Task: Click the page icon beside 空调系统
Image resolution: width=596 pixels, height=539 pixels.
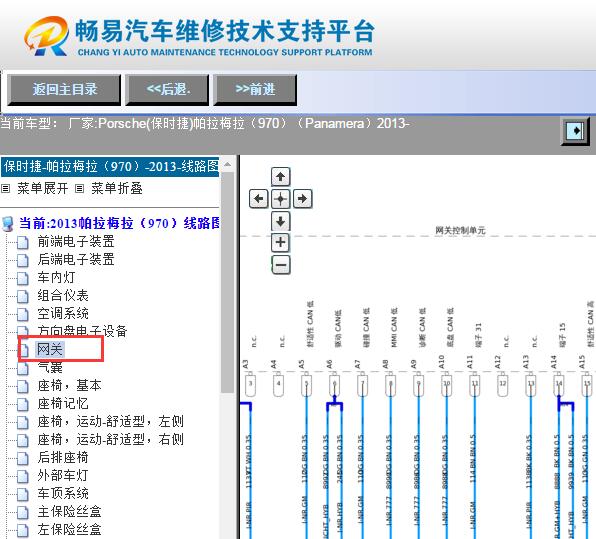Action: point(23,314)
